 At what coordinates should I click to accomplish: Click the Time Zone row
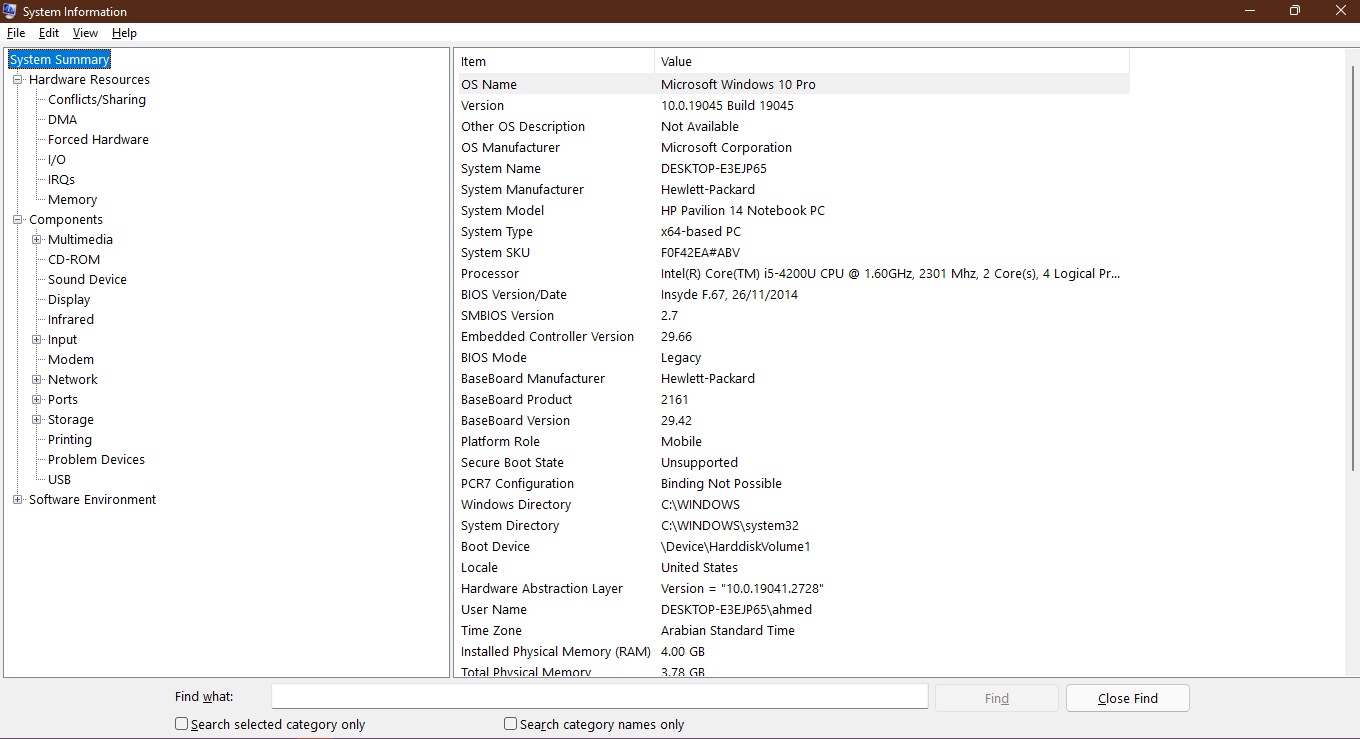tap(794, 631)
